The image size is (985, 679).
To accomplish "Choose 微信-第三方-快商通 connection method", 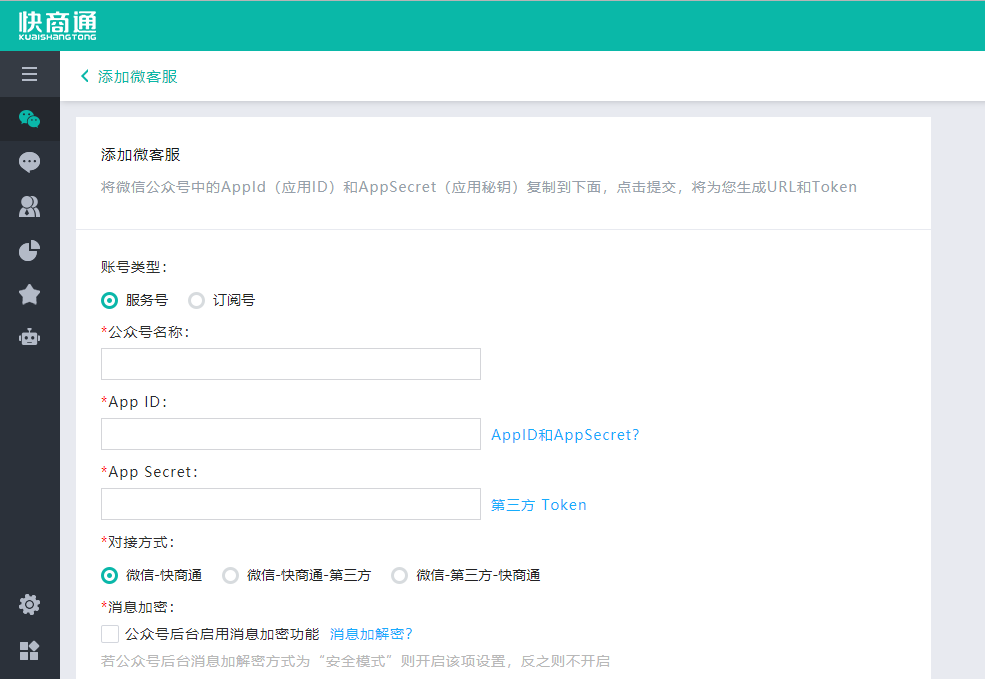I will click(x=400, y=575).
